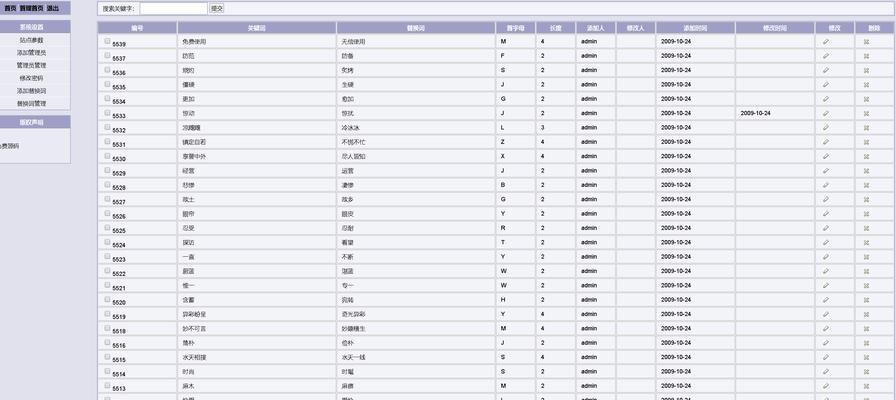
Task: Enable the checkbox for entry 5519
Action: coord(107,315)
